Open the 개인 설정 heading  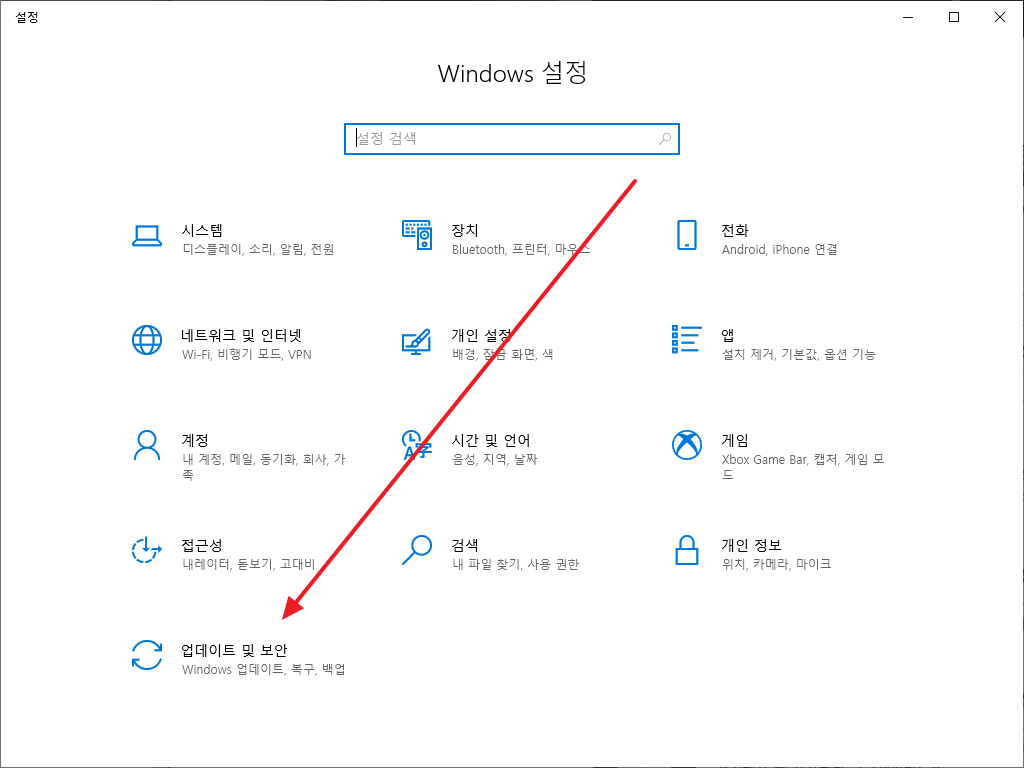click(481, 335)
